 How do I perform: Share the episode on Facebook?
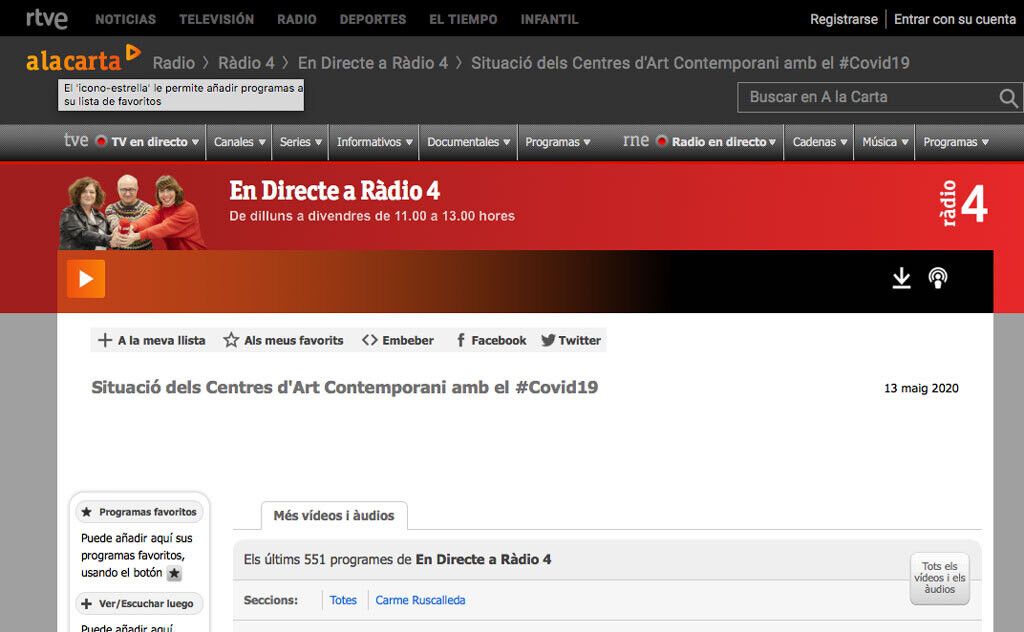click(491, 340)
